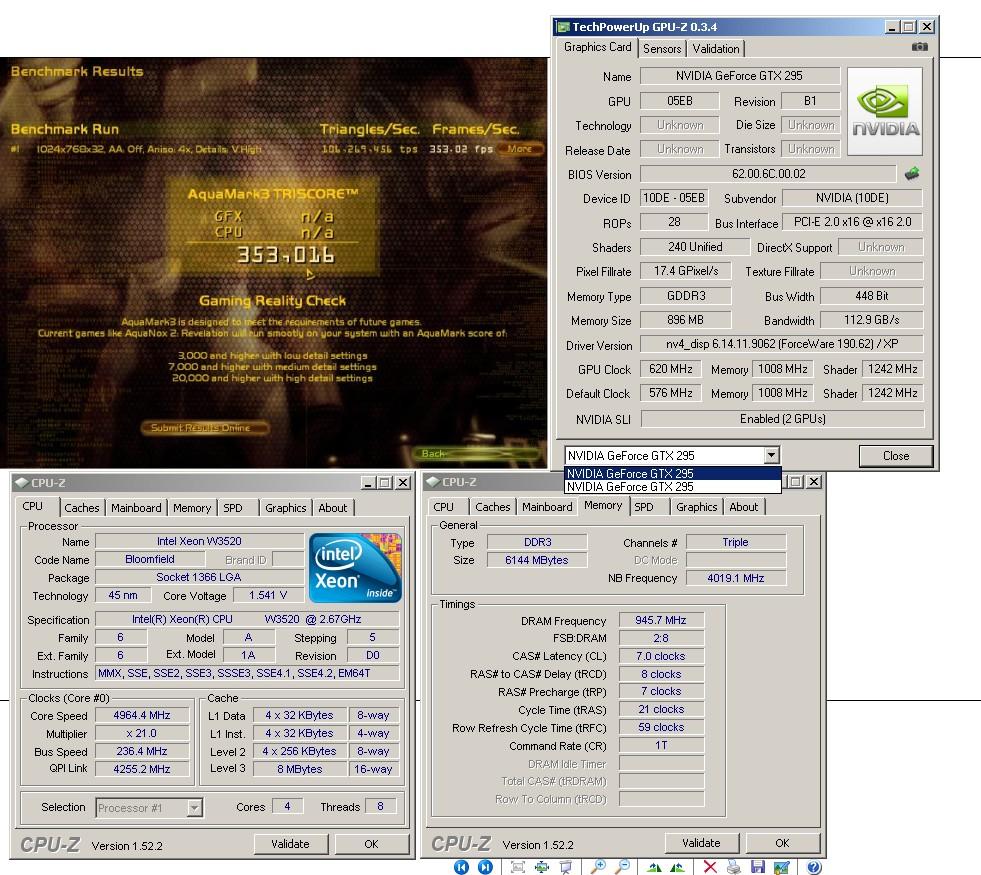The height and width of the screenshot is (875, 981).
Task: Fit image to window in viewer toolbar
Action: (518, 867)
